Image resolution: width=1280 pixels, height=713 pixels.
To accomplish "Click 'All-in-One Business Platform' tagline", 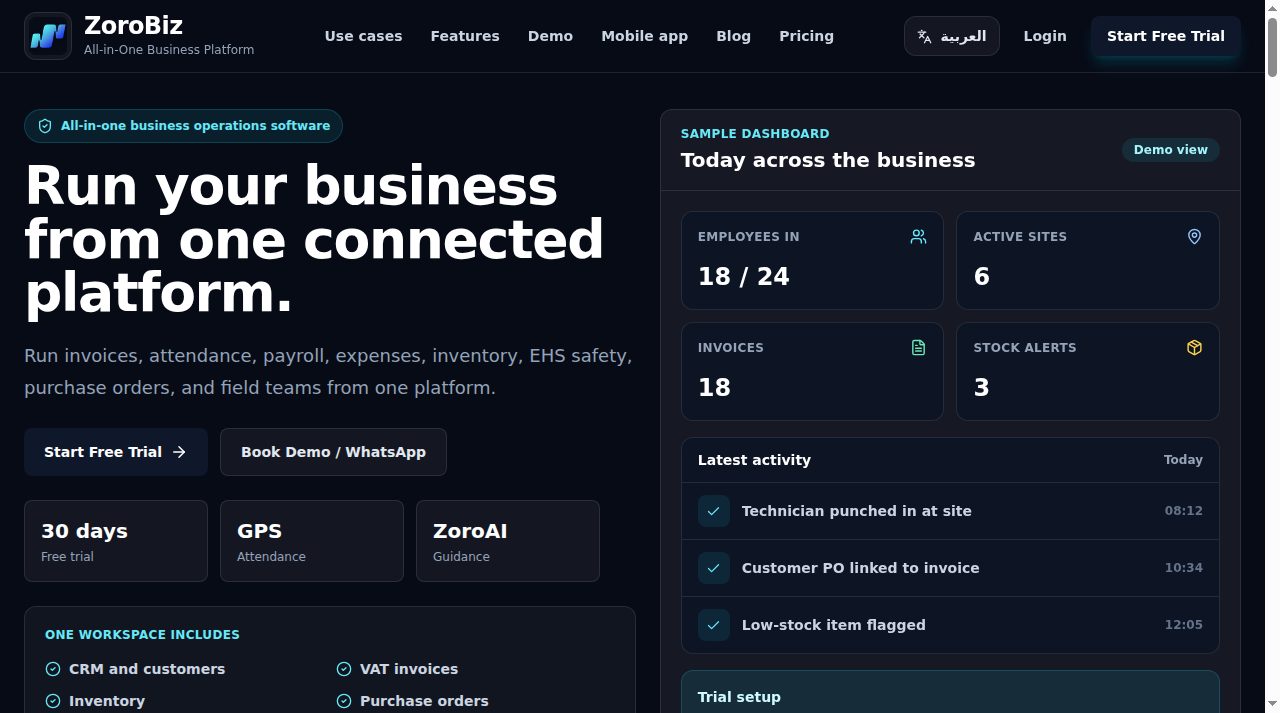I will [169, 50].
